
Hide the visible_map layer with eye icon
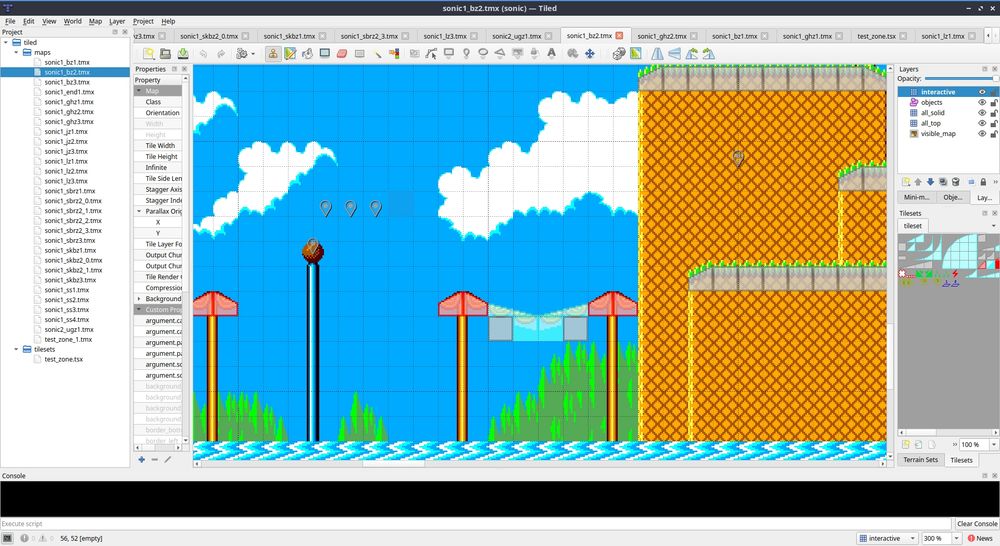click(982, 134)
